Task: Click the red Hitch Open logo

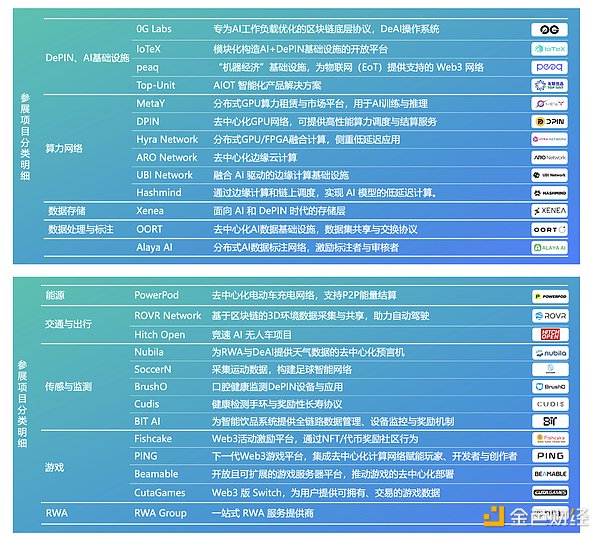Action: click(549, 335)
